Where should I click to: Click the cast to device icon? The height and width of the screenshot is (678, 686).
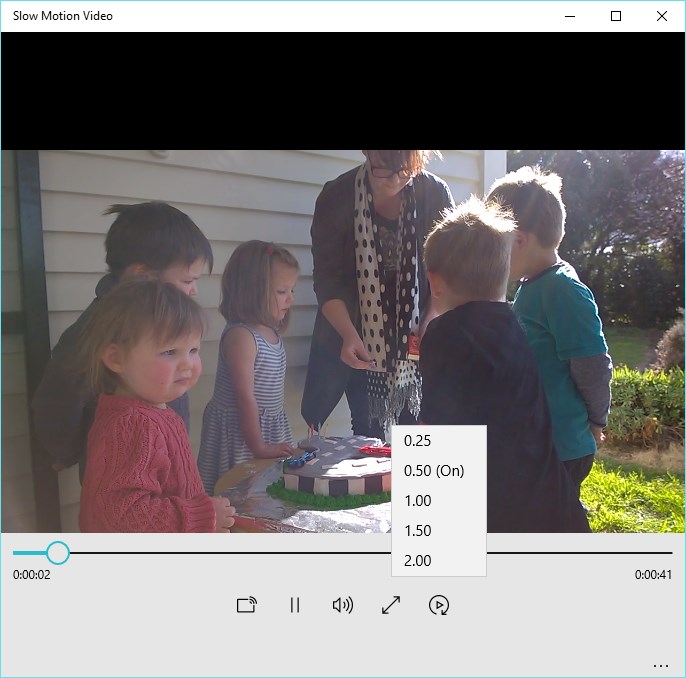coord(246,605)
